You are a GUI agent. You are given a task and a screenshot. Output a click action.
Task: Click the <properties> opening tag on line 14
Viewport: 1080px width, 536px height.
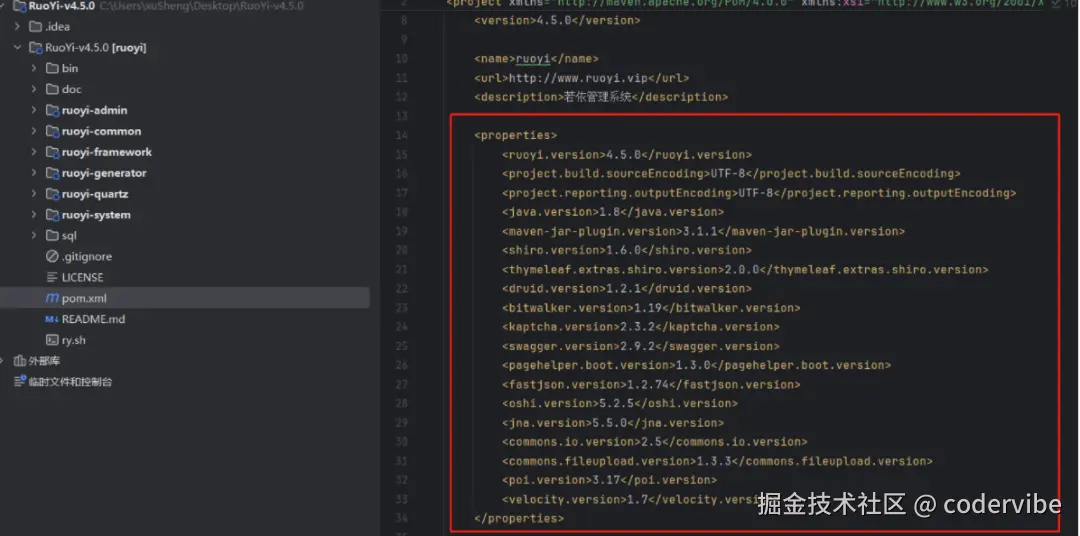coord(515,135)
